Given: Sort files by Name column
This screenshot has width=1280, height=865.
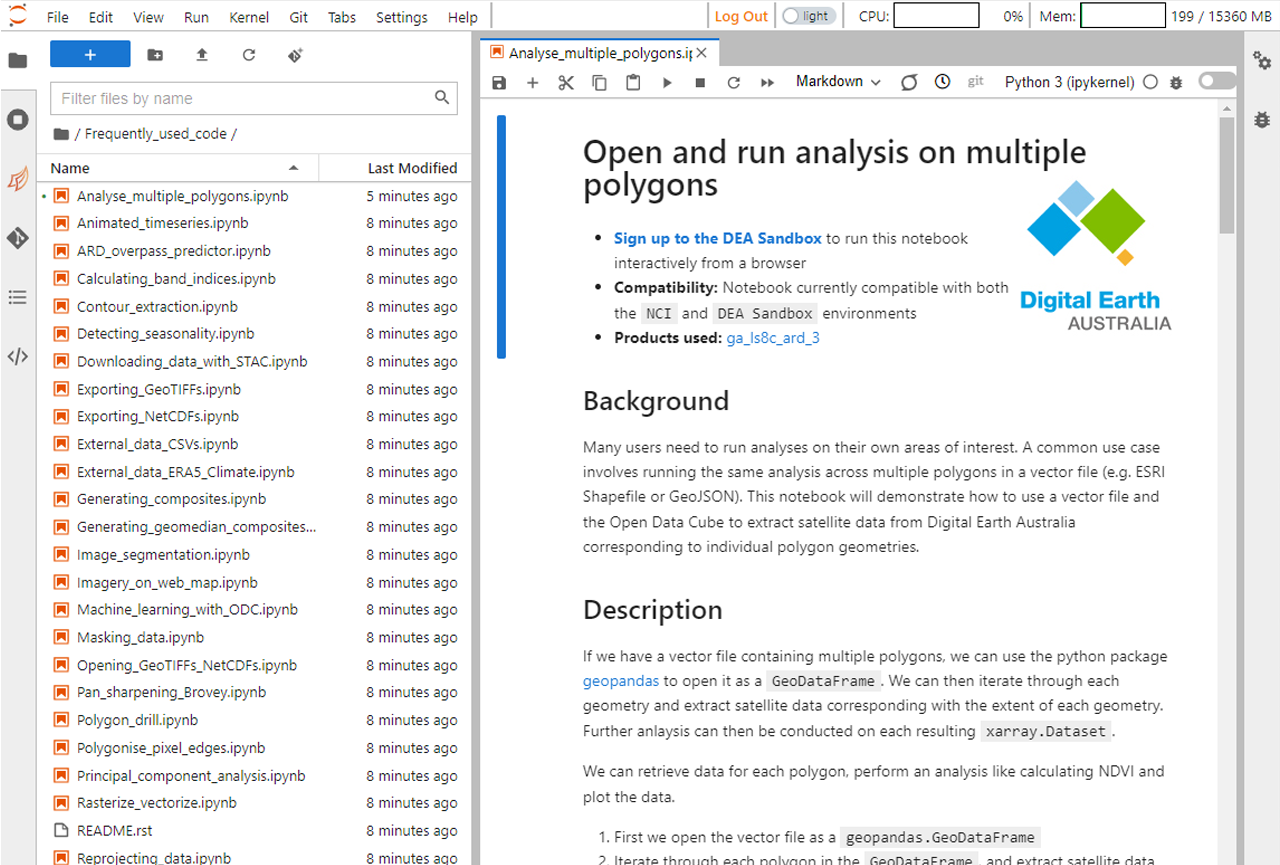Looking at the screenshot, I should 70,168.
